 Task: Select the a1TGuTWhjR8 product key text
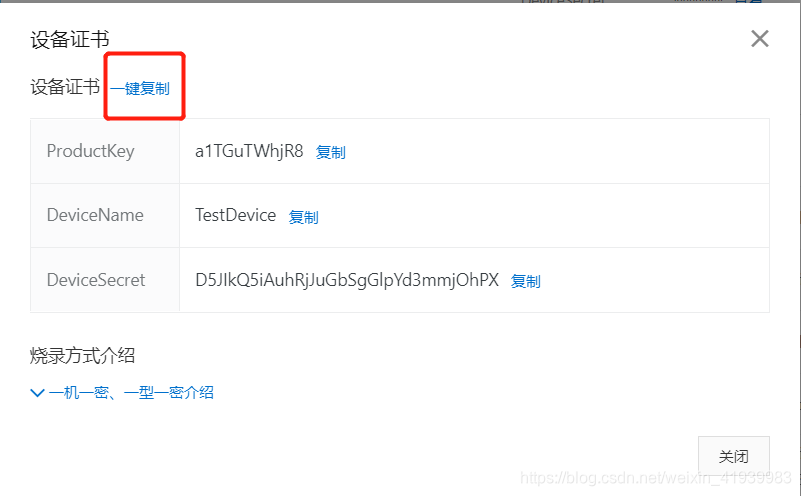coord(249,151)
